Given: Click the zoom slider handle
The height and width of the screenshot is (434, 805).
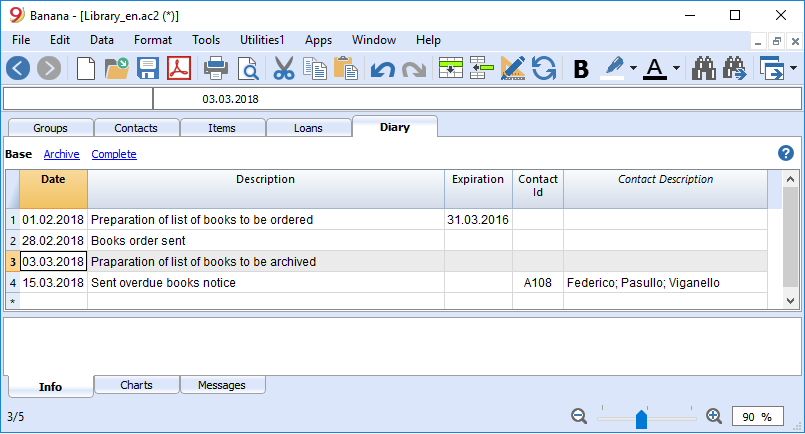Looking at the screenshot, I should 641,419.
